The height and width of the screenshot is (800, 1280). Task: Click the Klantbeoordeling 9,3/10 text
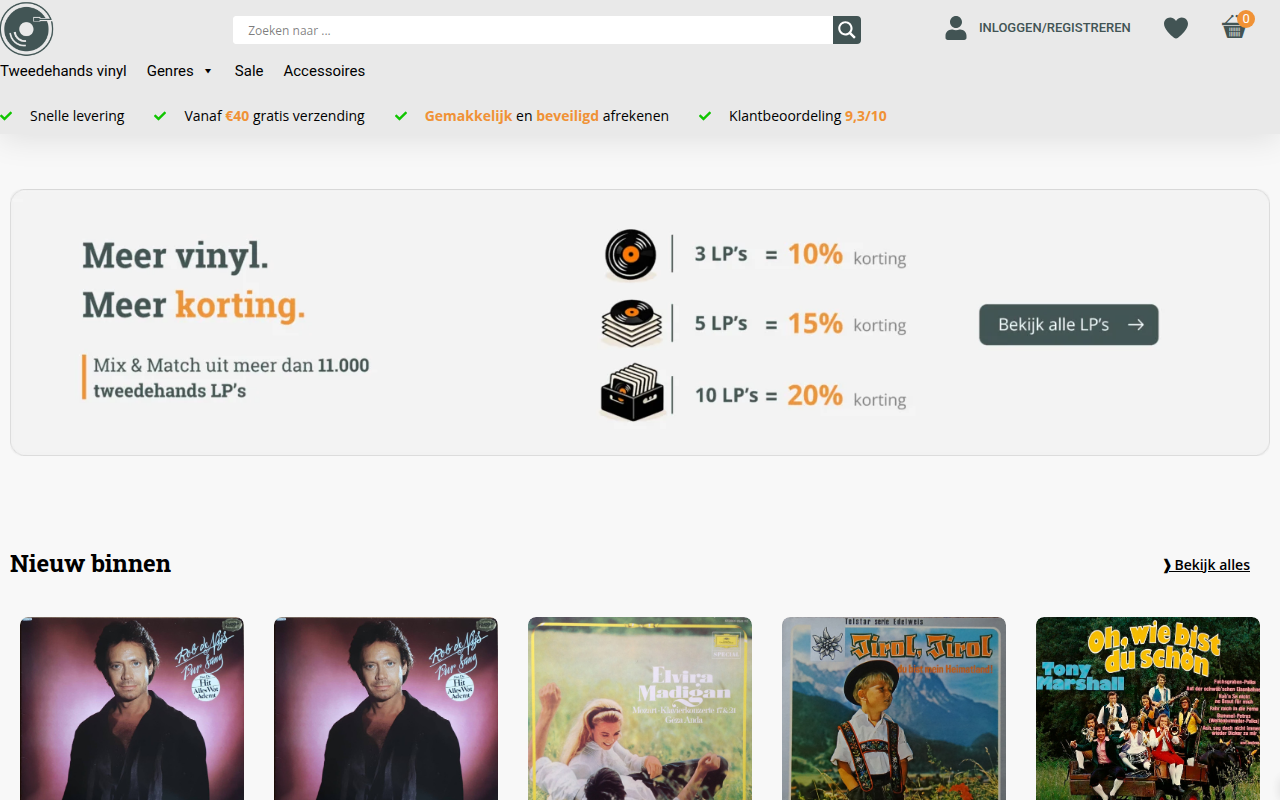tap(808, 116)
